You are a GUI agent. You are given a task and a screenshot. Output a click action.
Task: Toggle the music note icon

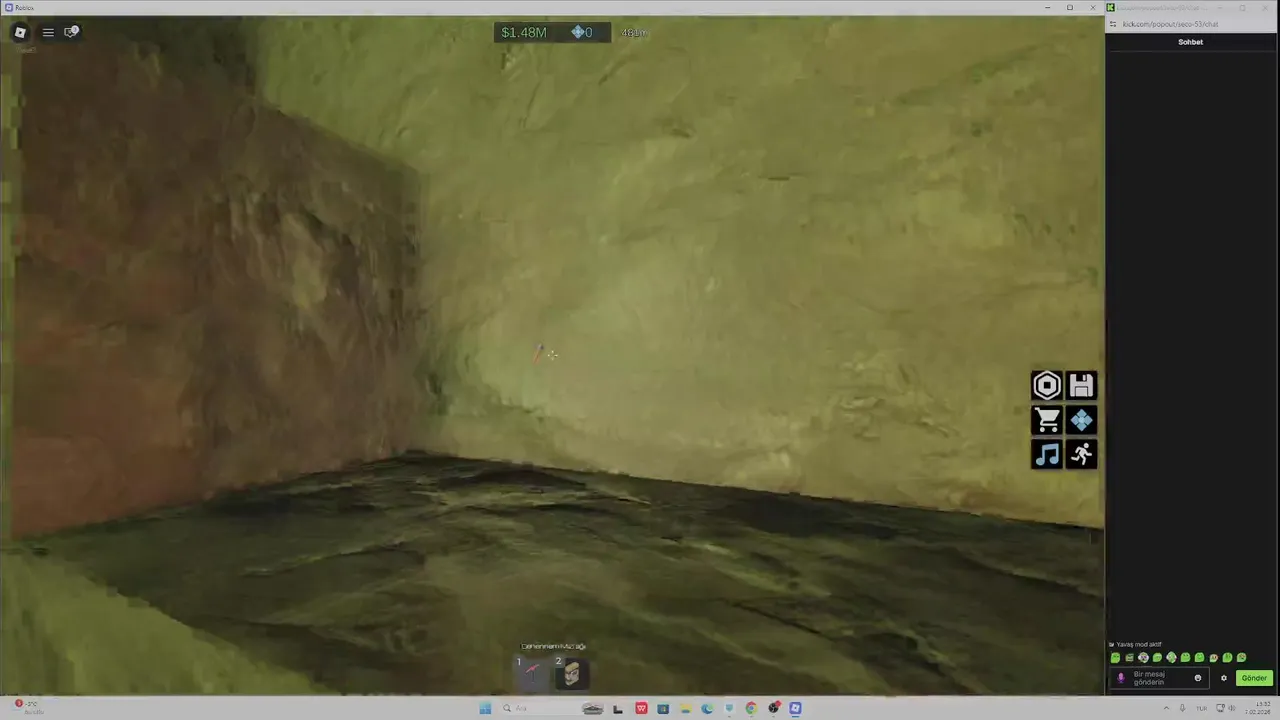tap(1047, 454)
